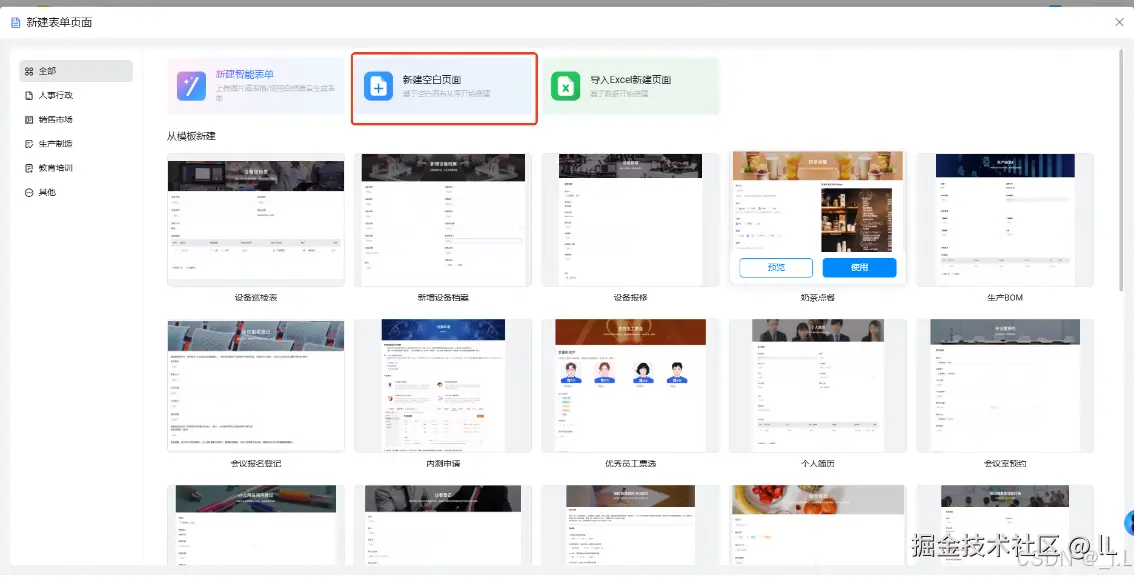Click the grid icon beside 全部
Screen dimensions: 1136x578
tap(29, 71)
